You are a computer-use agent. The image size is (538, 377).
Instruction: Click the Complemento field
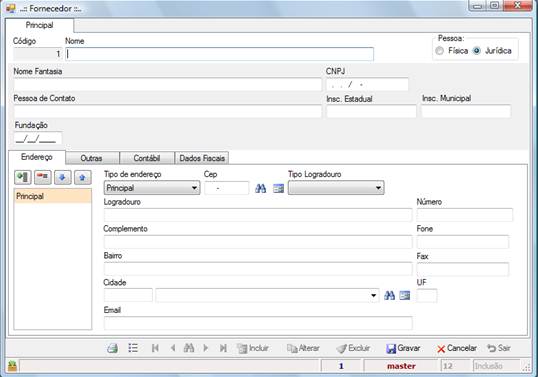258,242
